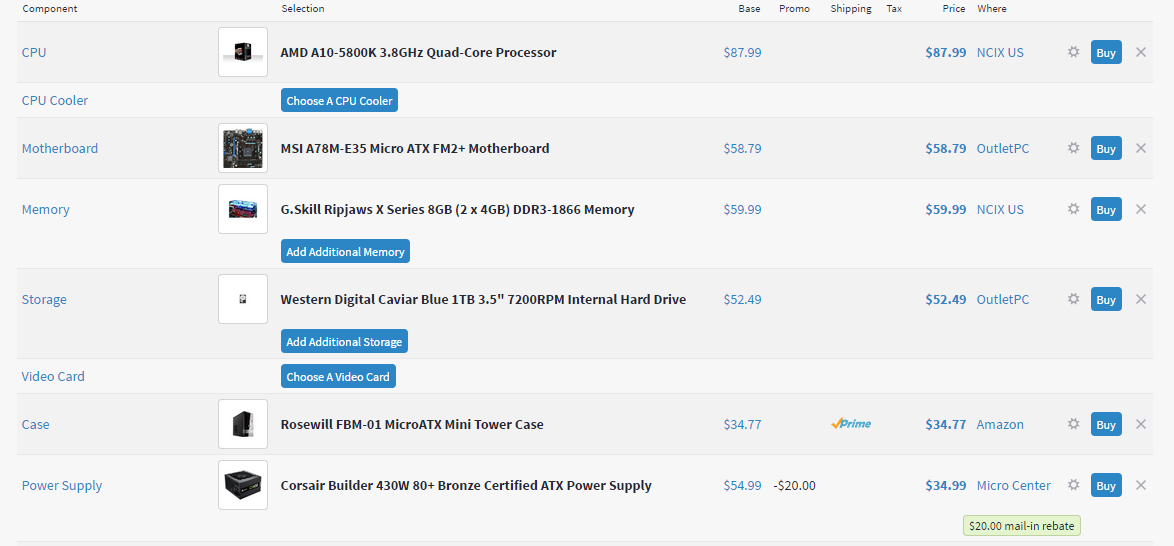
Task: Remove the AMD A10-5800K CPU with X
Action: click(x=1140, y=52)
